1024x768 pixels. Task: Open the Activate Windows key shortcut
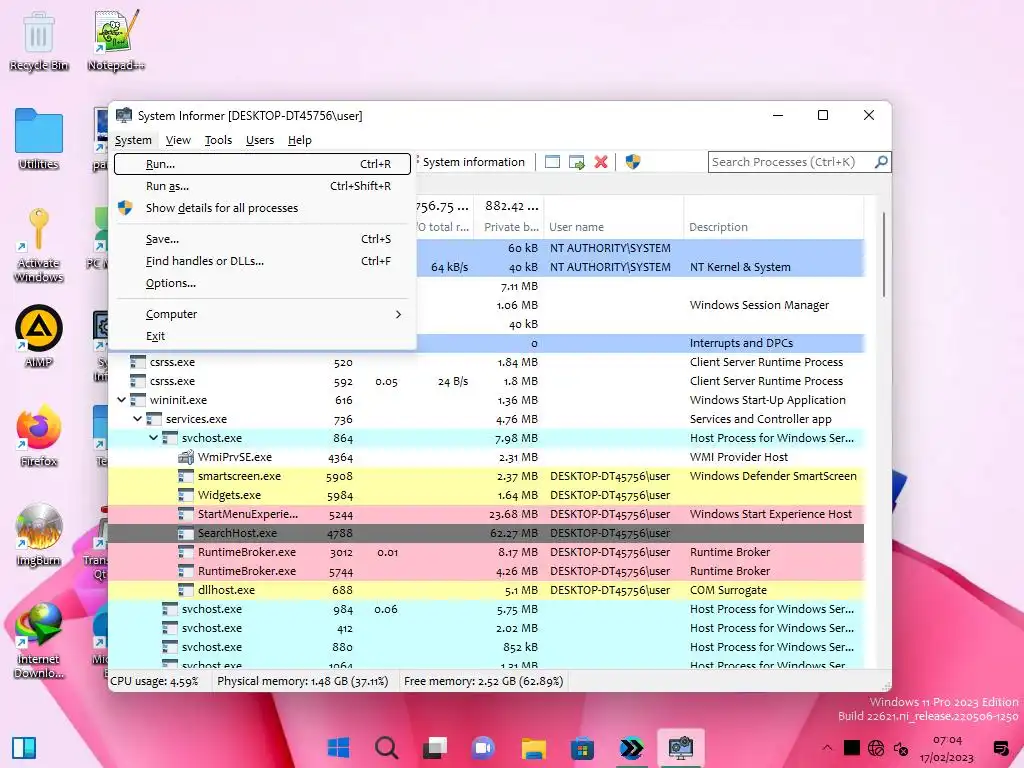[39, 245]
